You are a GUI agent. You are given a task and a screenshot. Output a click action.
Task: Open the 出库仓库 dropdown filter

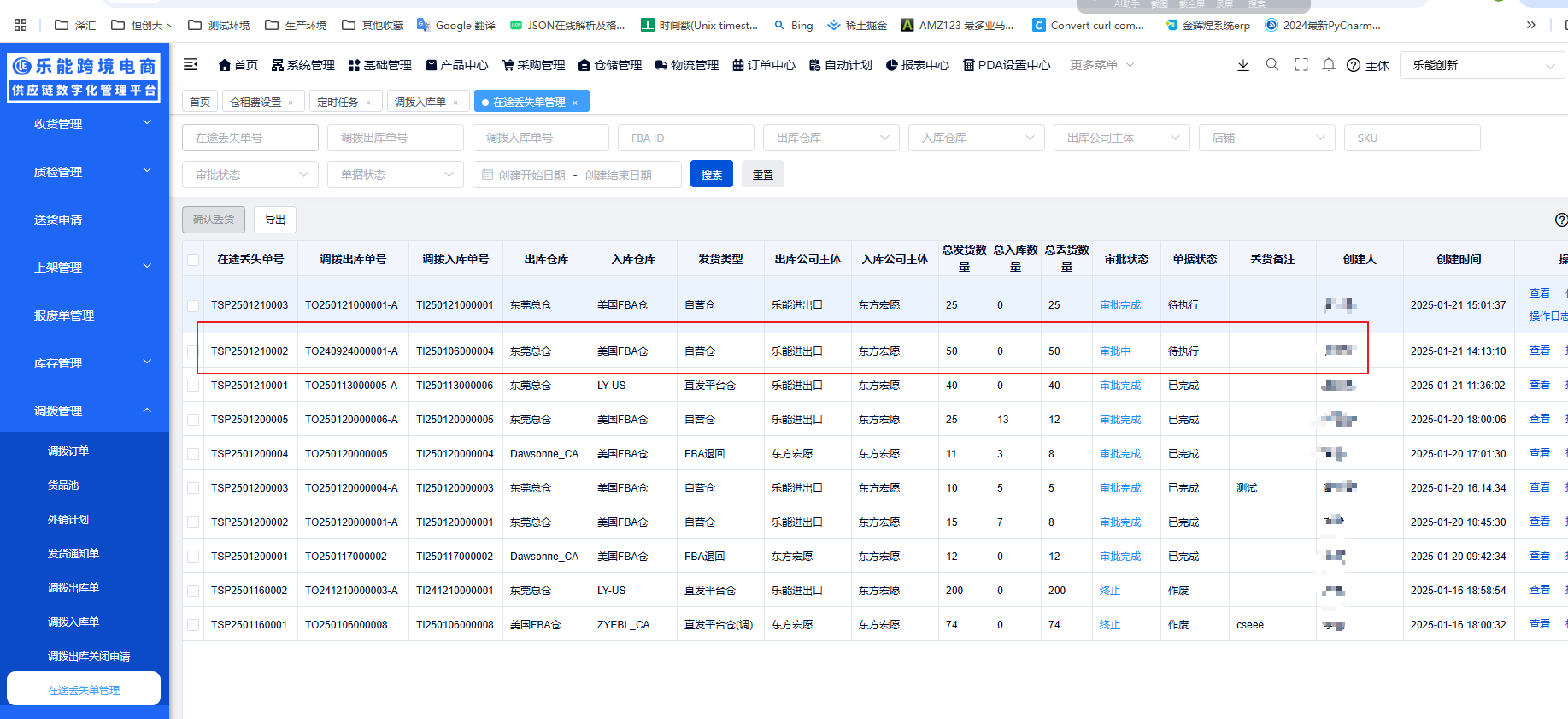(x=831, y=138)
